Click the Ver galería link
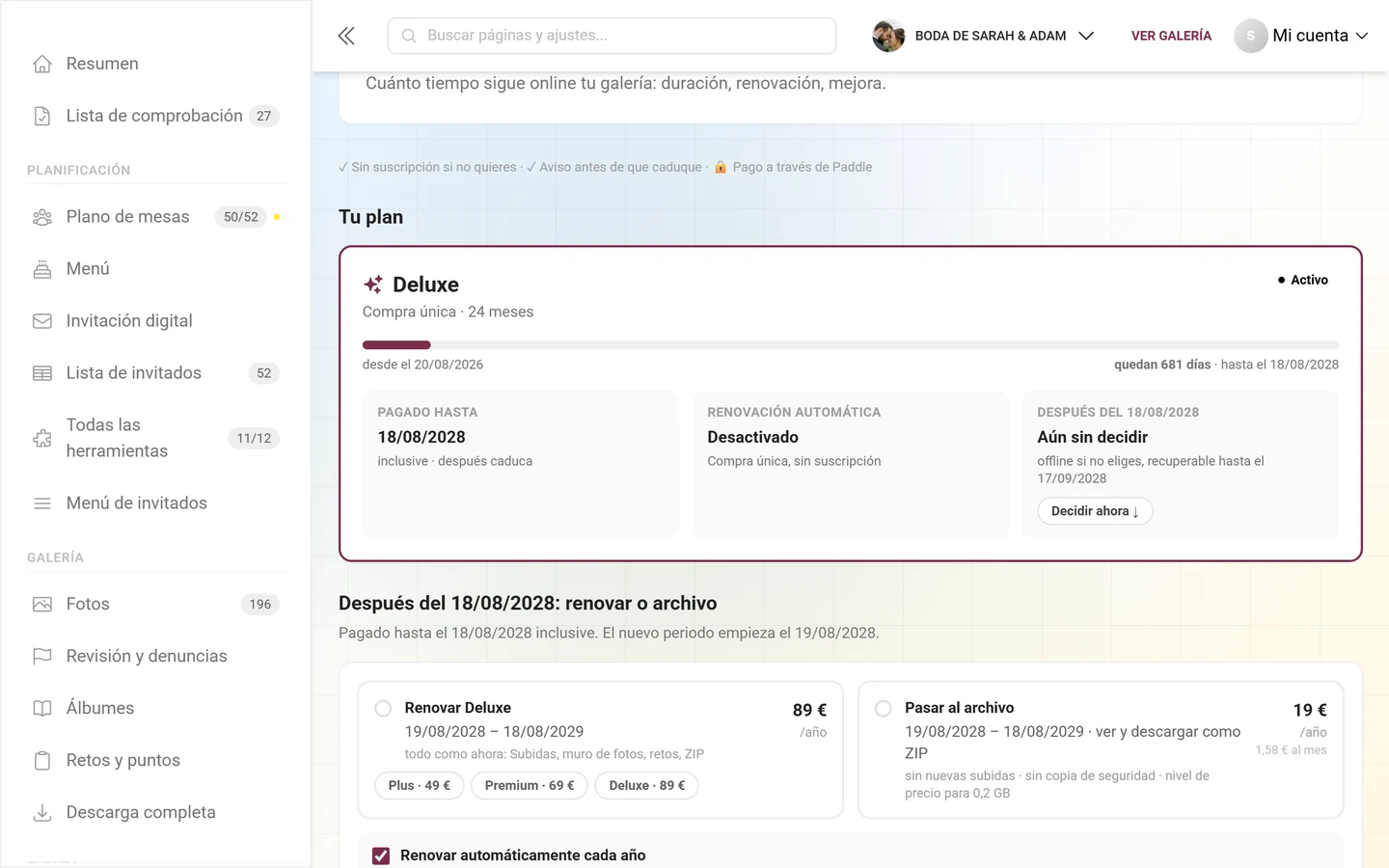 (x=1171, y=36)
